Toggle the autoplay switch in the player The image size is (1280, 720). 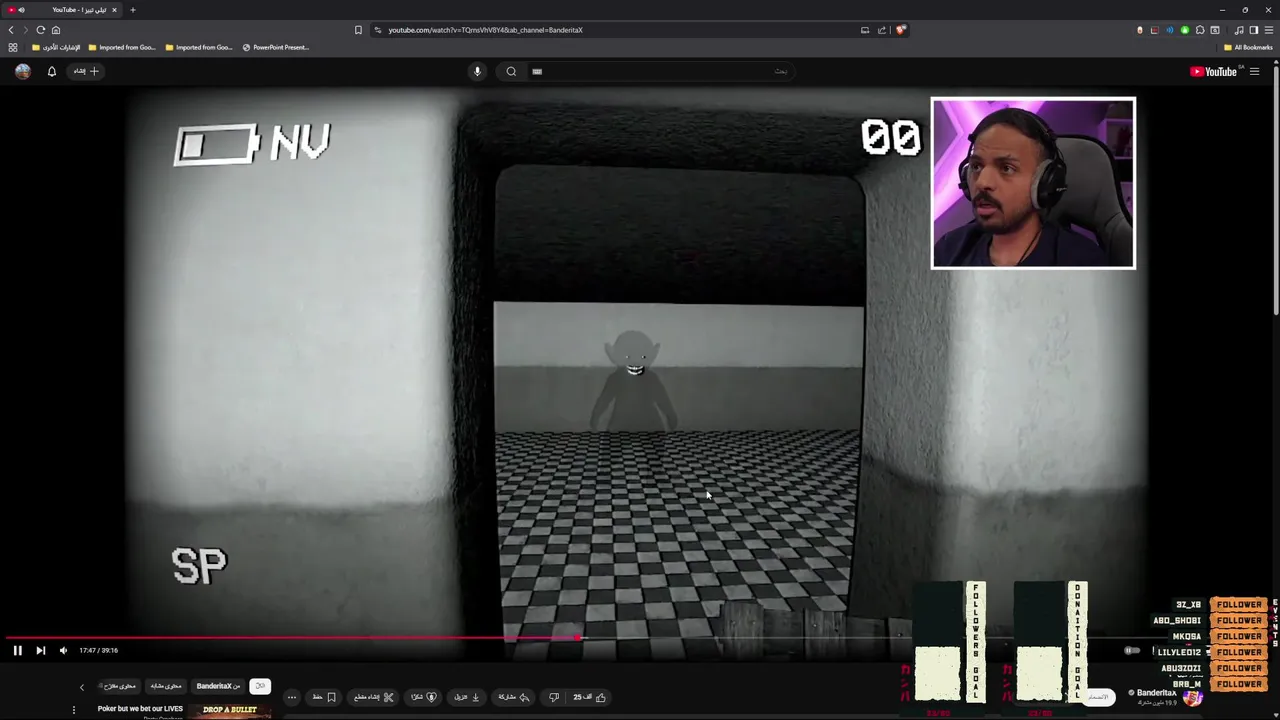(x=1131, y=650)
